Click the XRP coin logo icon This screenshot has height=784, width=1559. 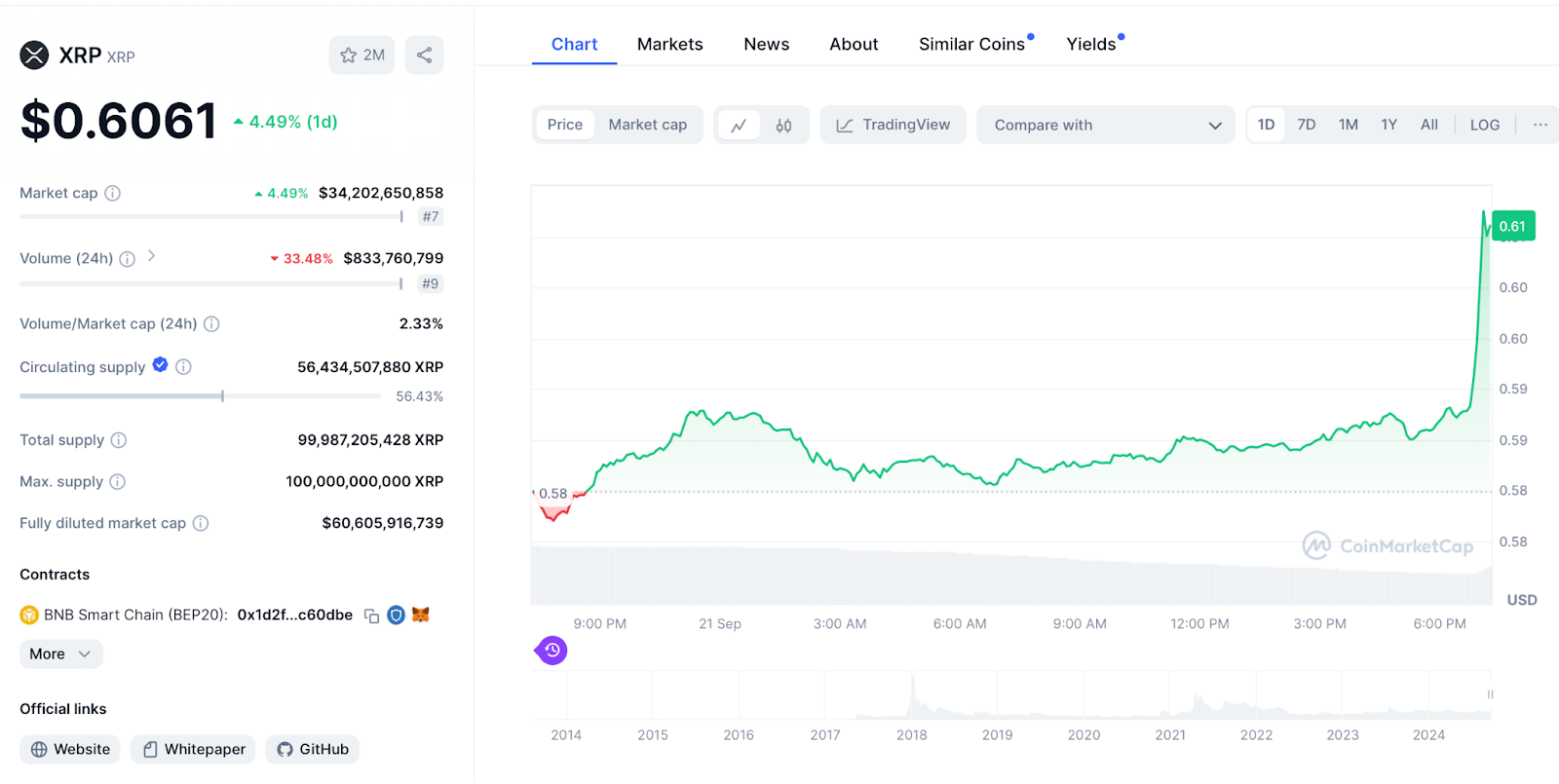pyautogui.click(x=34, y=56)
